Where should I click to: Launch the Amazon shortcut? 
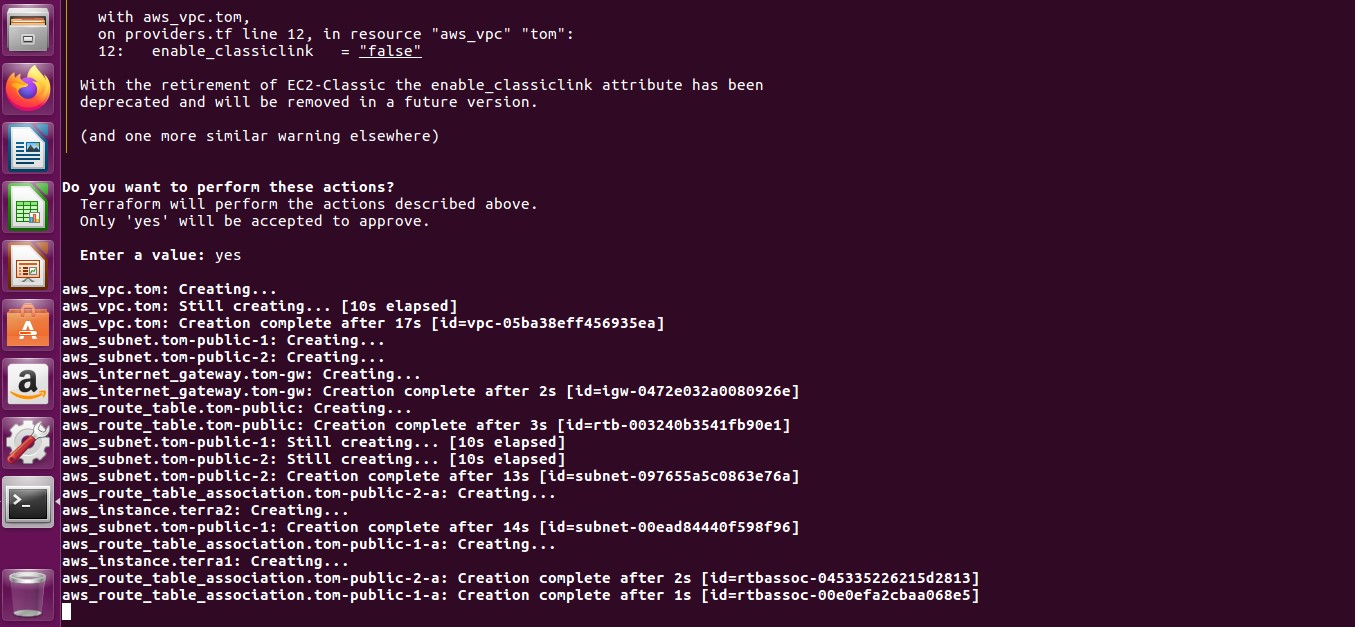[27, 383]
